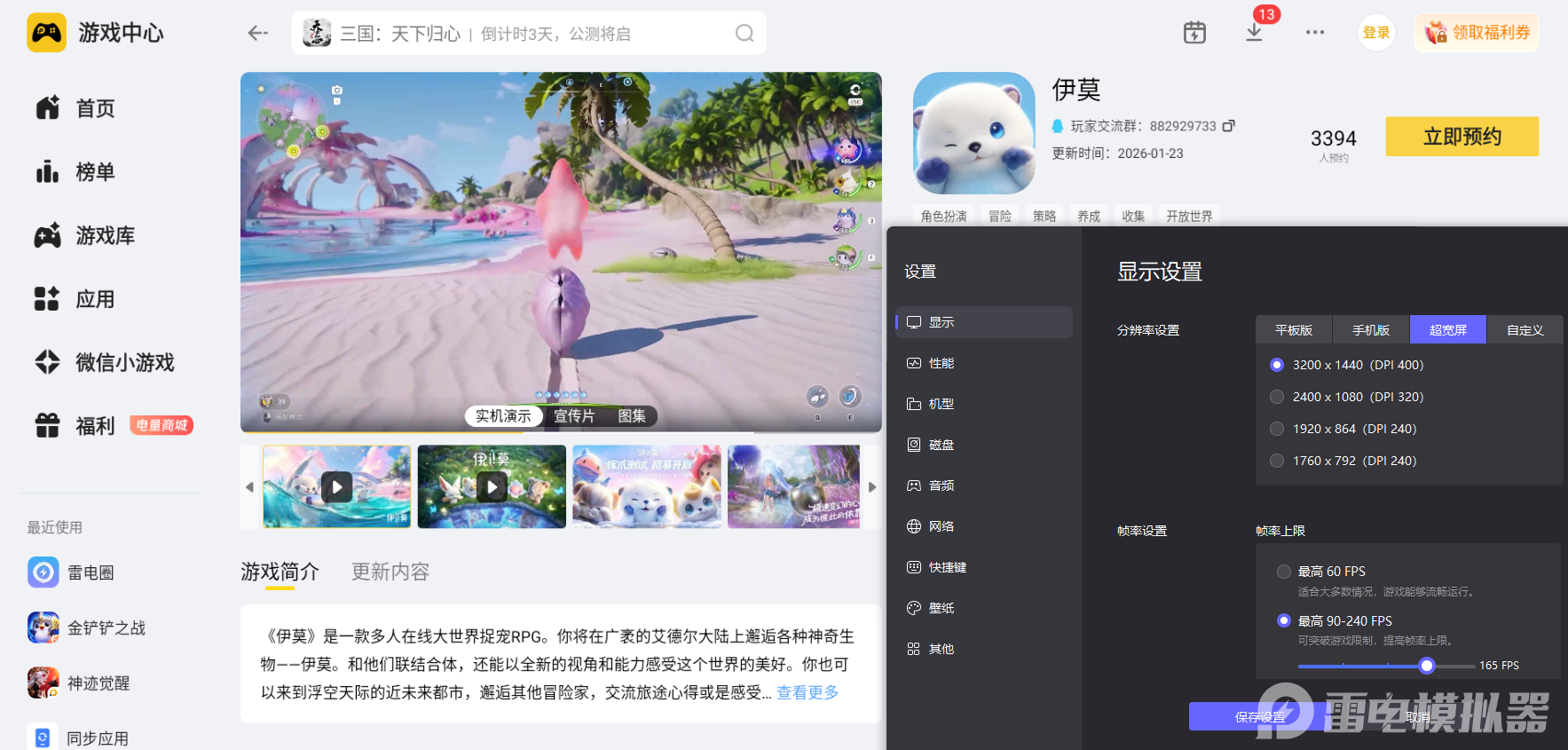Image resolution: width=1568 pixels, height=750 pixels.
Task: Click the 伊莫 game icon image
Action: click(x=974, y=133)
